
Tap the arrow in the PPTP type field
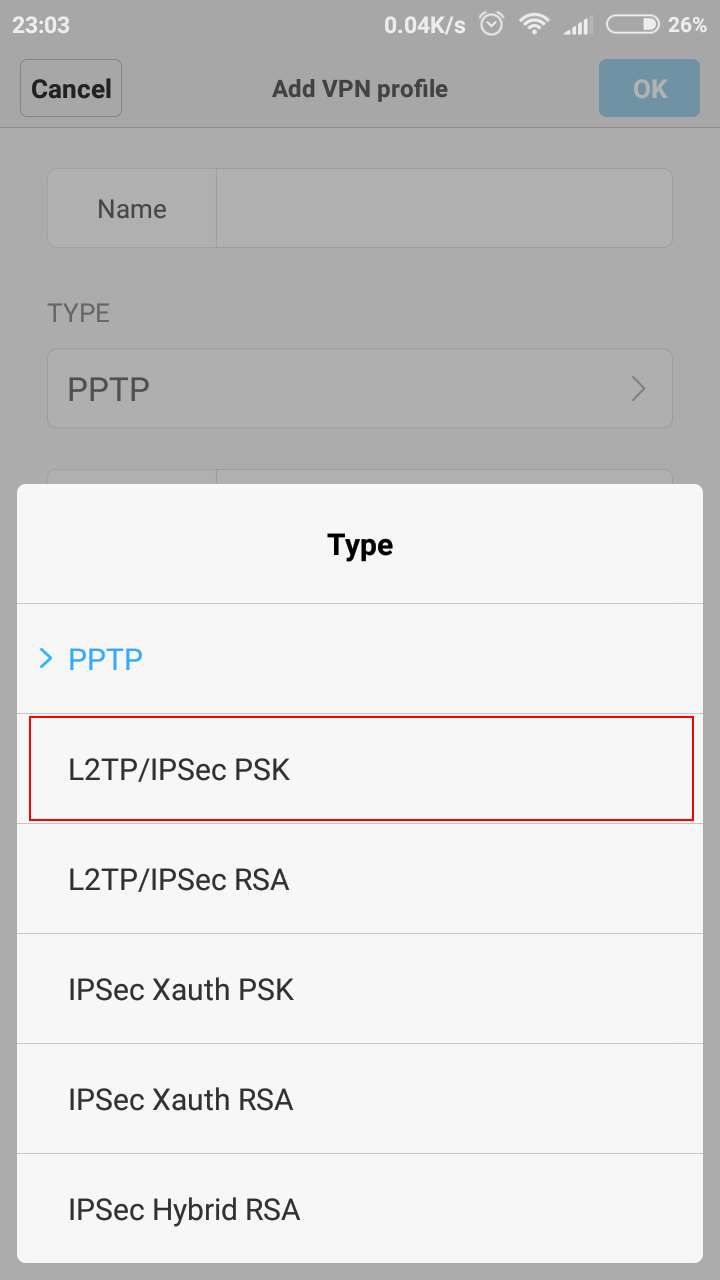[638, 389]
